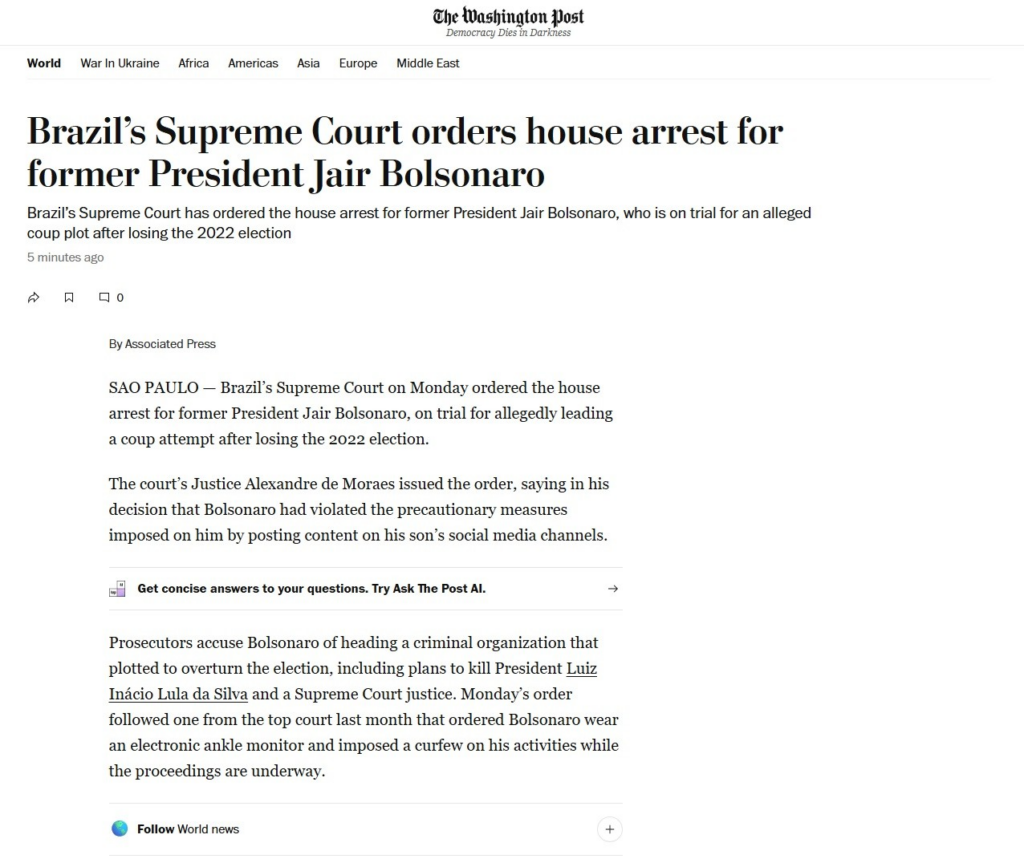Go to War In Ukraine section

pos(120,63)
